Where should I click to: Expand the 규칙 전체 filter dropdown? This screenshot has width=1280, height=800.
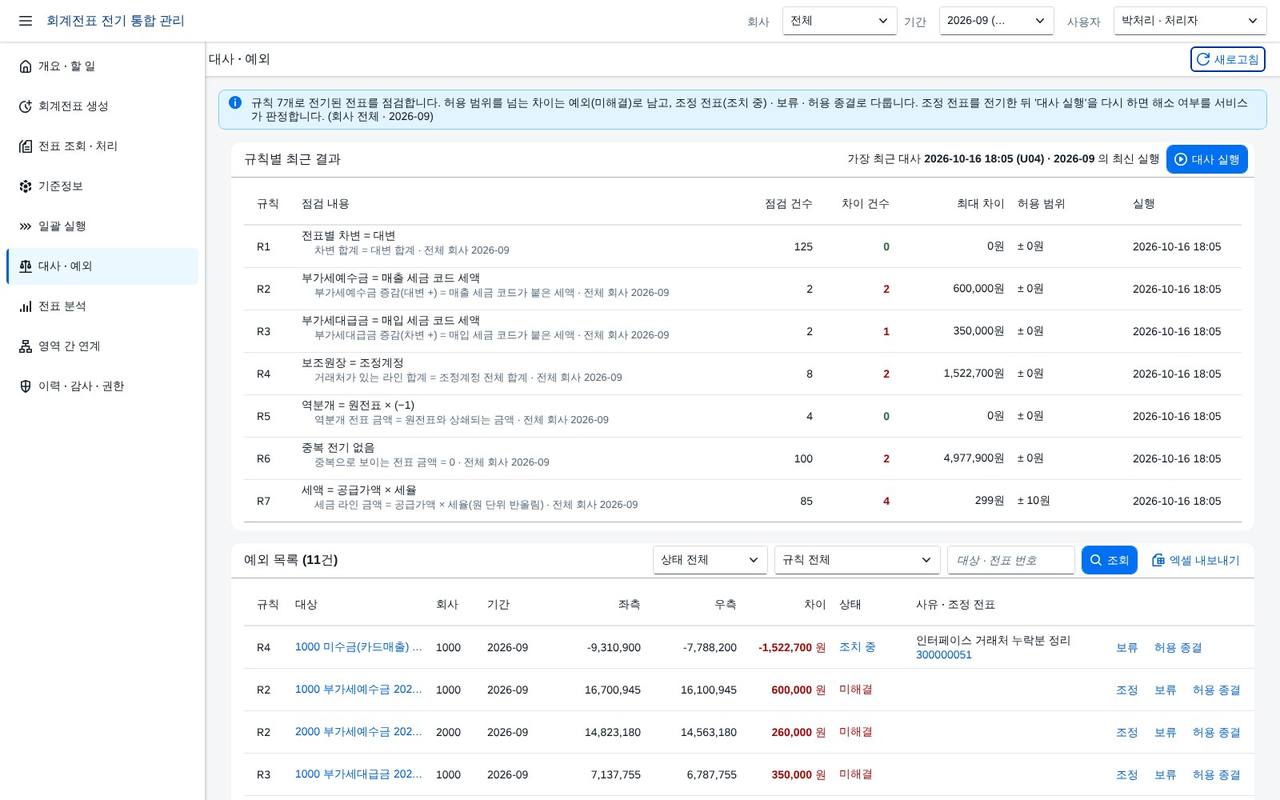(x=857, y=560)
